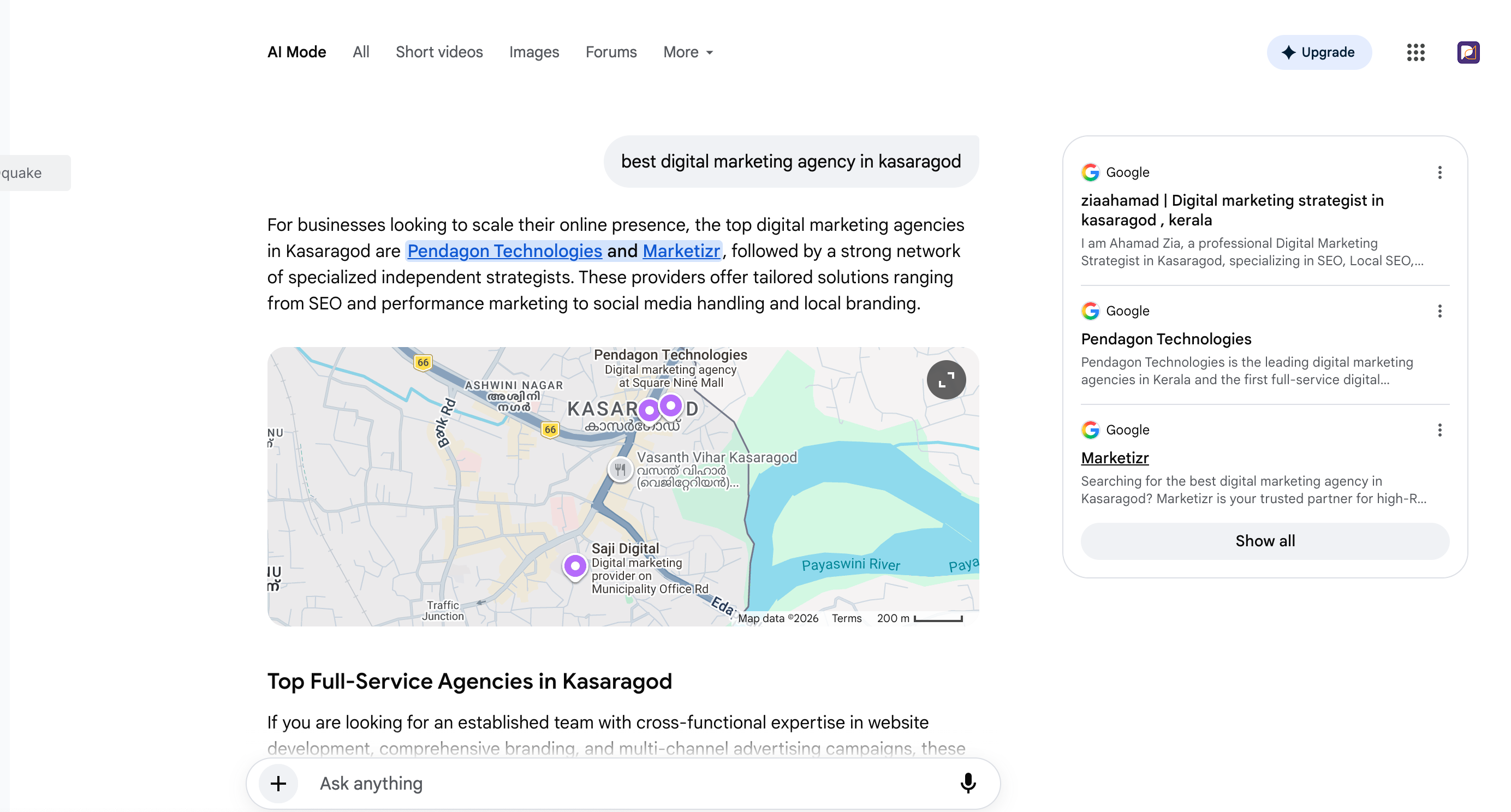This screenshot has width=1511, height=812.
Task: Open the account profile avatar
Action: [1467, 52]
